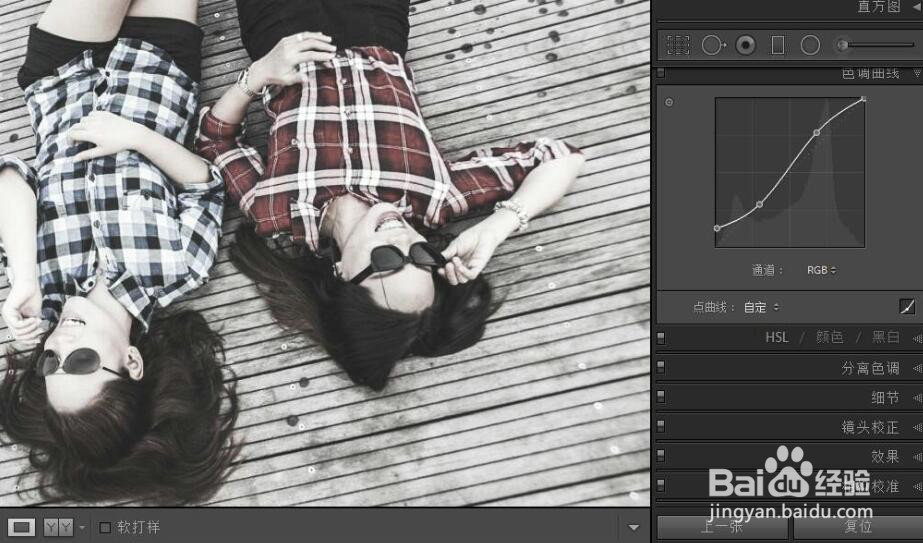Switch to the 黑白 tab
Image resolution: width=923 pixels, height=543 pixels.
coord(885,337)
